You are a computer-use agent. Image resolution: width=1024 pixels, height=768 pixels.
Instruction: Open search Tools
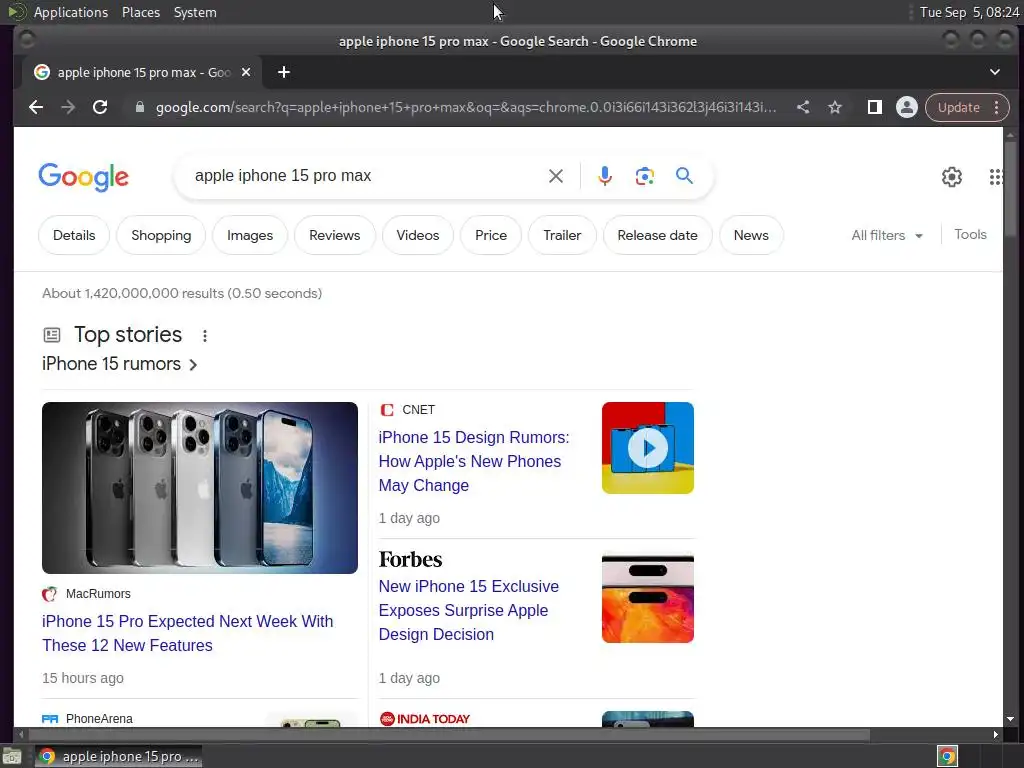970,234
